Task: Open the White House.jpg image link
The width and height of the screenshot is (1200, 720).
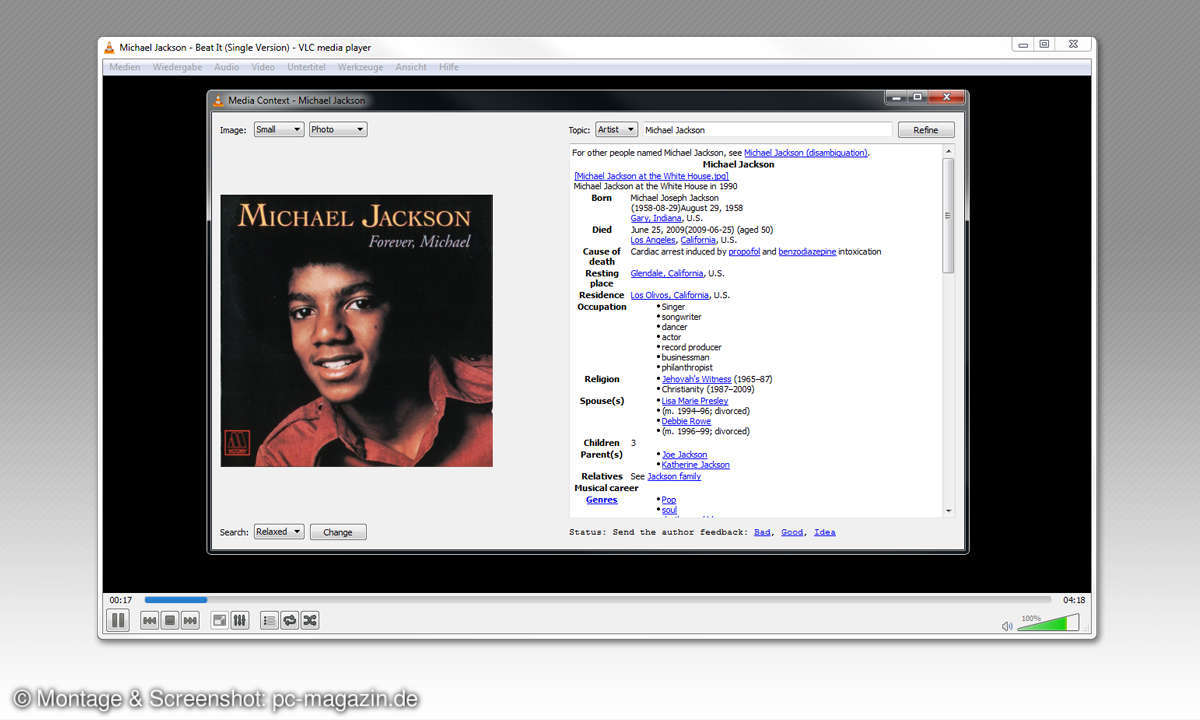Action: pyautogui.click(x=651, y=176)
